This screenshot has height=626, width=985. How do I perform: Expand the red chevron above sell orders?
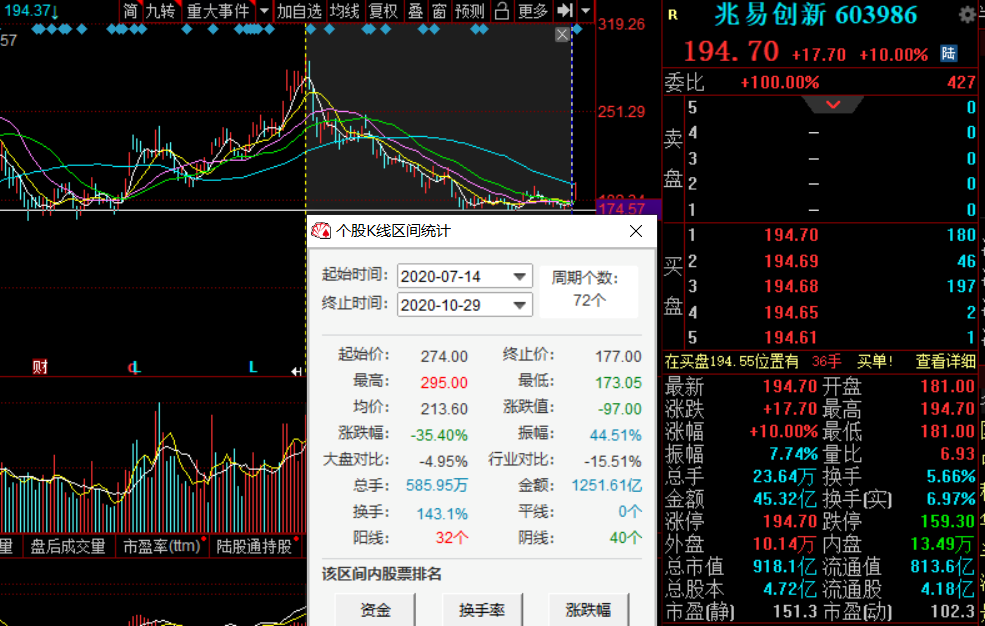(x=833, y=104)
